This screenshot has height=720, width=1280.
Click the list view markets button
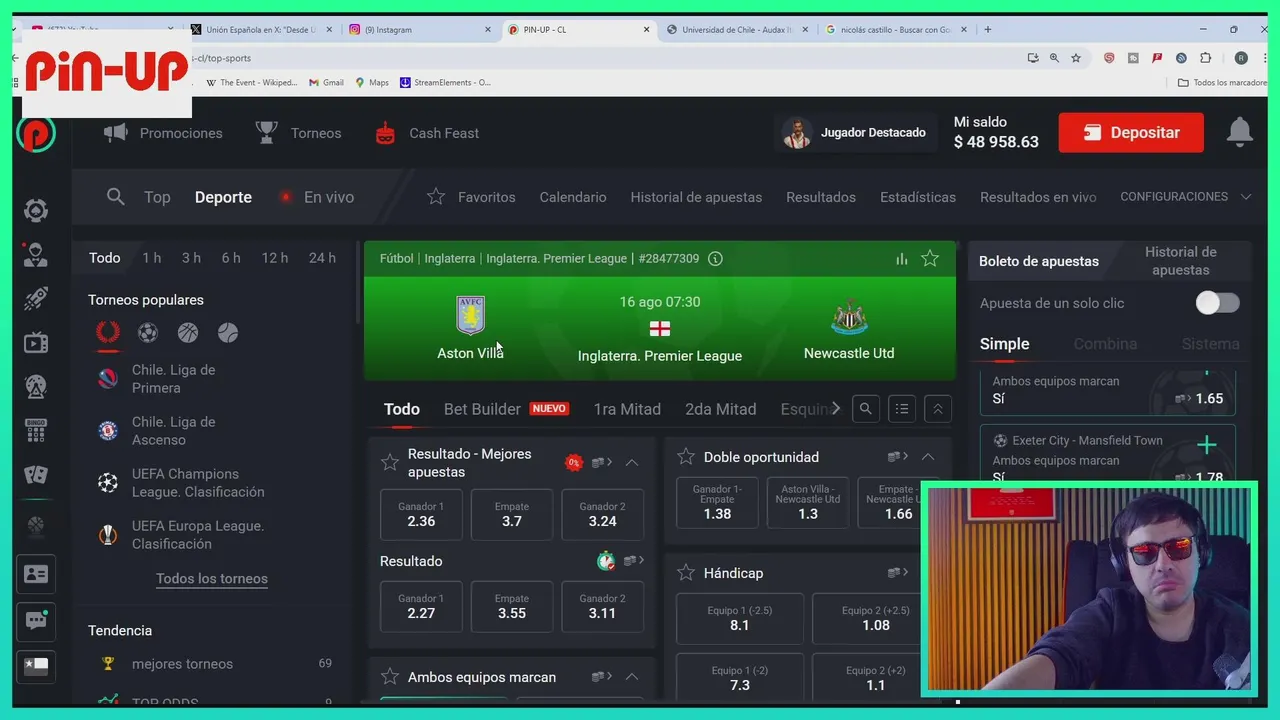pos(902,408)
